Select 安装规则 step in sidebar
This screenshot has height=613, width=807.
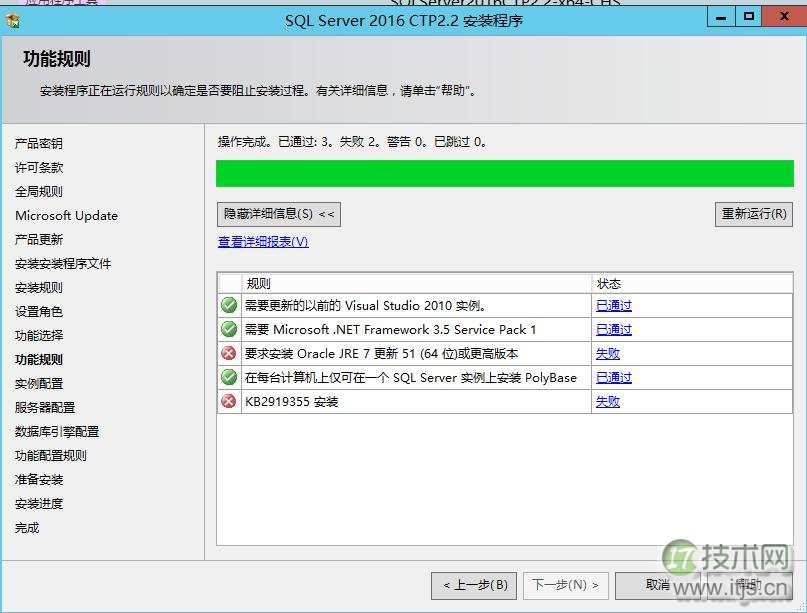(x=39, y=288)
